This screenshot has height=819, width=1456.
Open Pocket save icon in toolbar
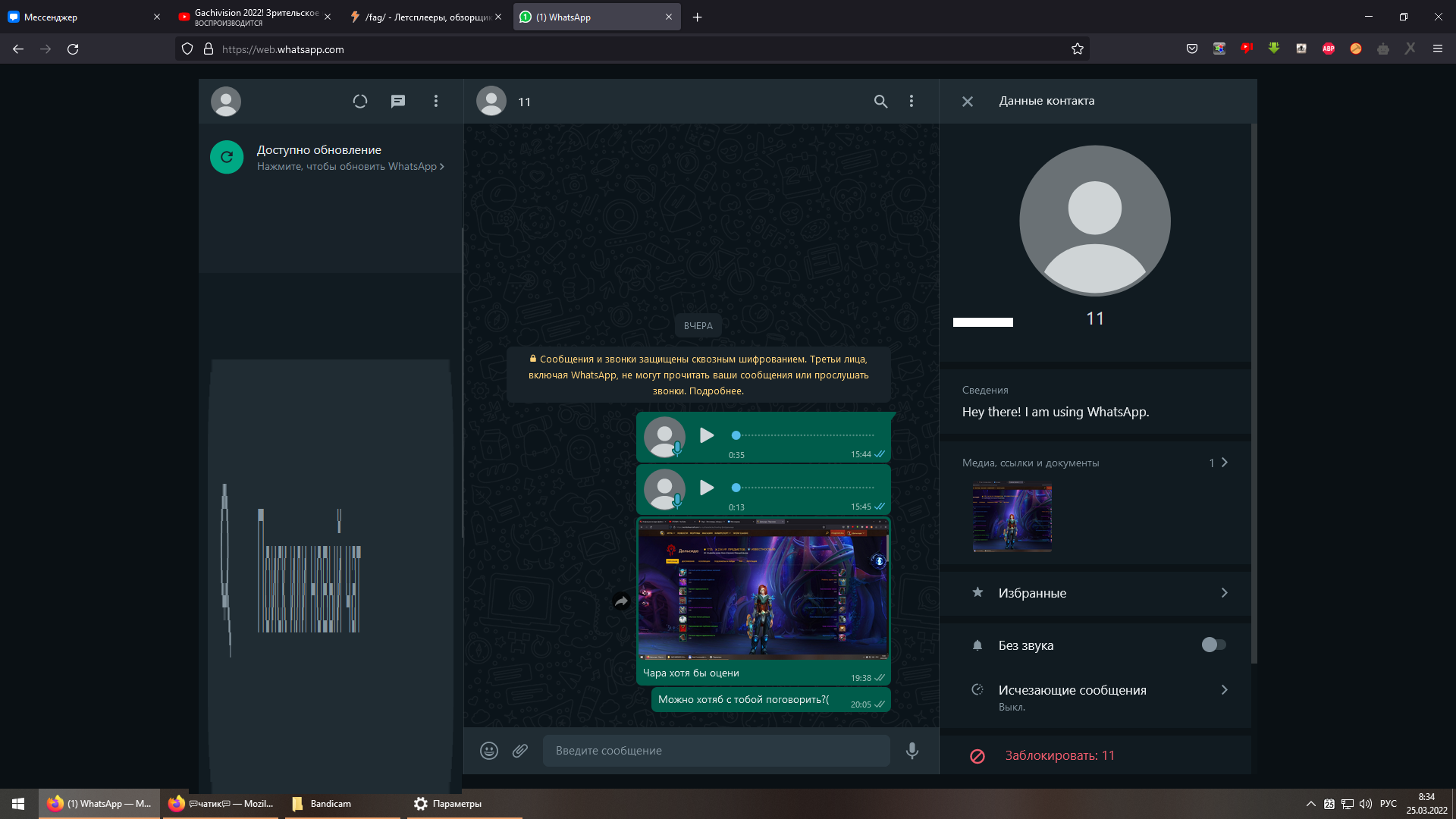1192,49
